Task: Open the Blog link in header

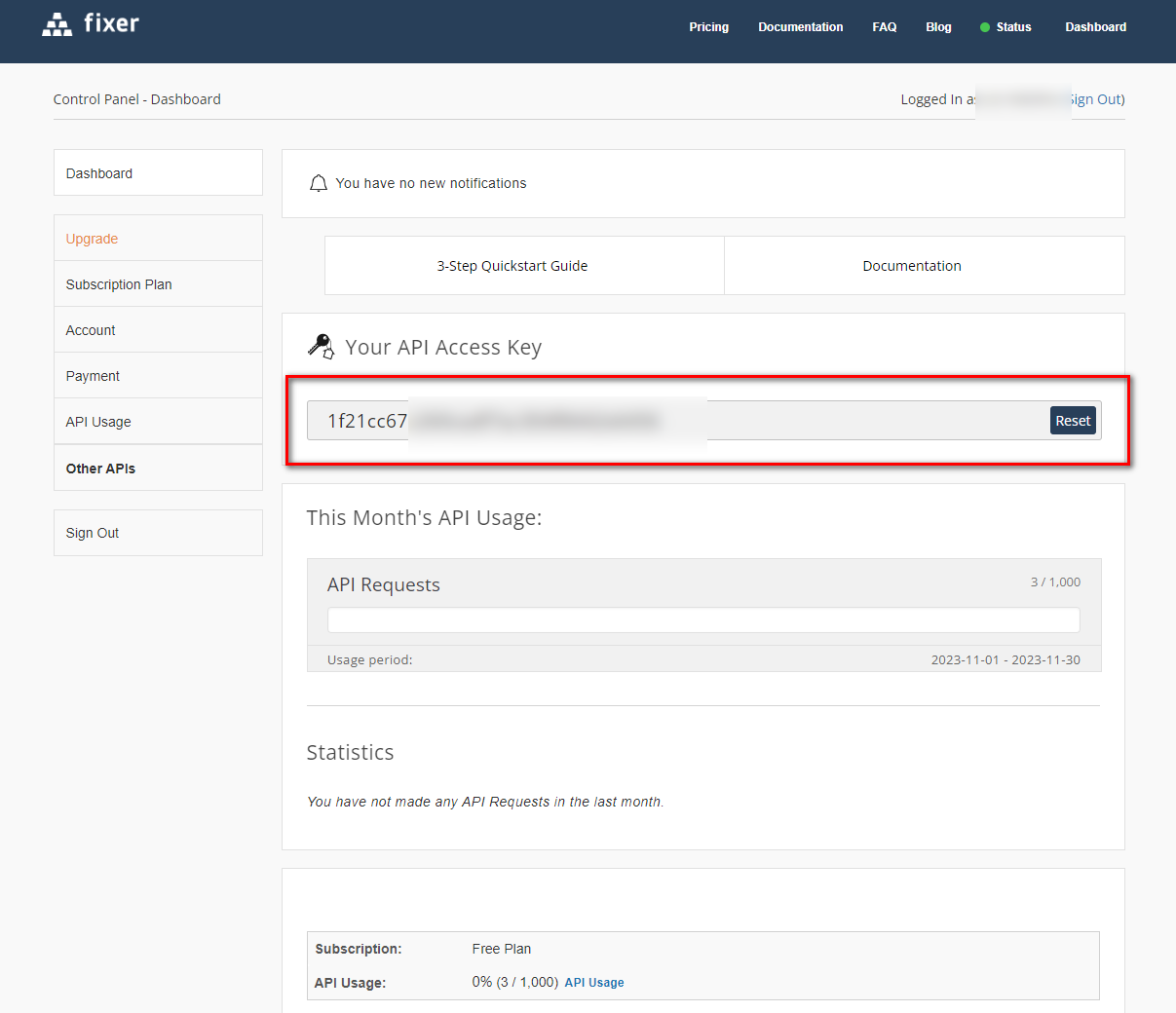Action: click(938, 27)
